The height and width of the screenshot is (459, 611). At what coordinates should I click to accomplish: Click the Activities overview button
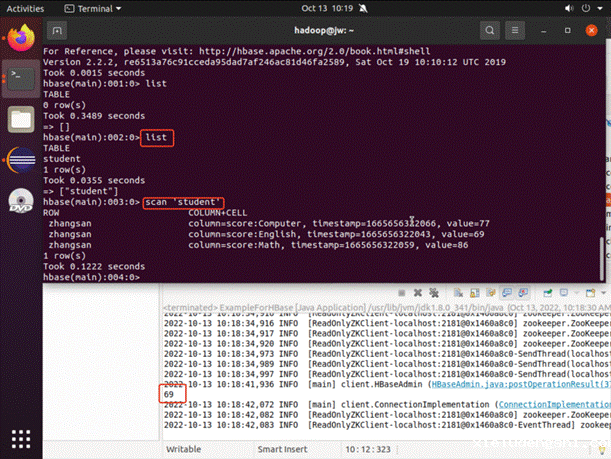27,7
